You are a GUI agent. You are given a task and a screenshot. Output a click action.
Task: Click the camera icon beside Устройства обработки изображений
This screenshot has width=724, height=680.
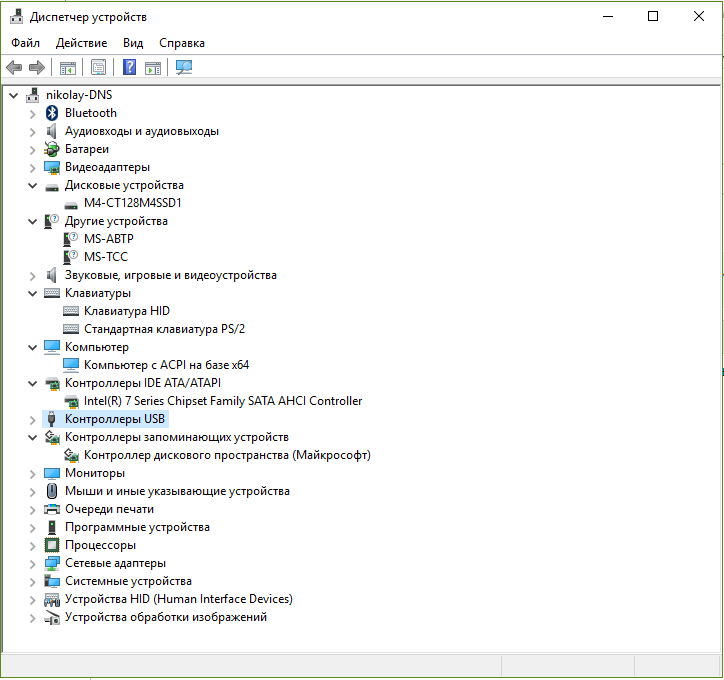[x=52, y=617]
